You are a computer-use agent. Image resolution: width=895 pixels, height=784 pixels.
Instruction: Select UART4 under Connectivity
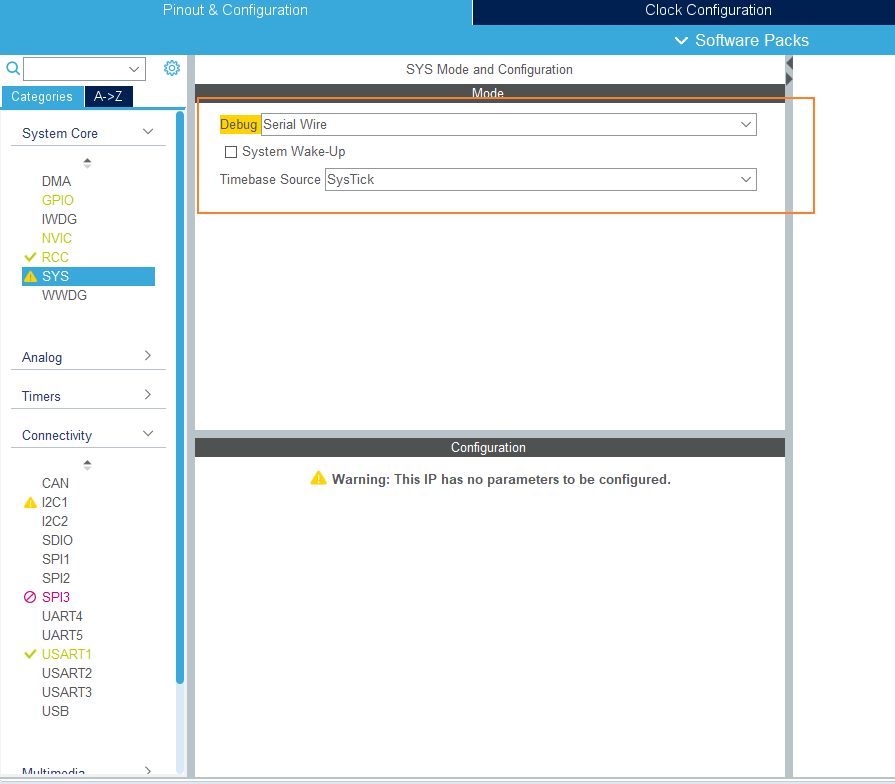click(x=62, y=617)
